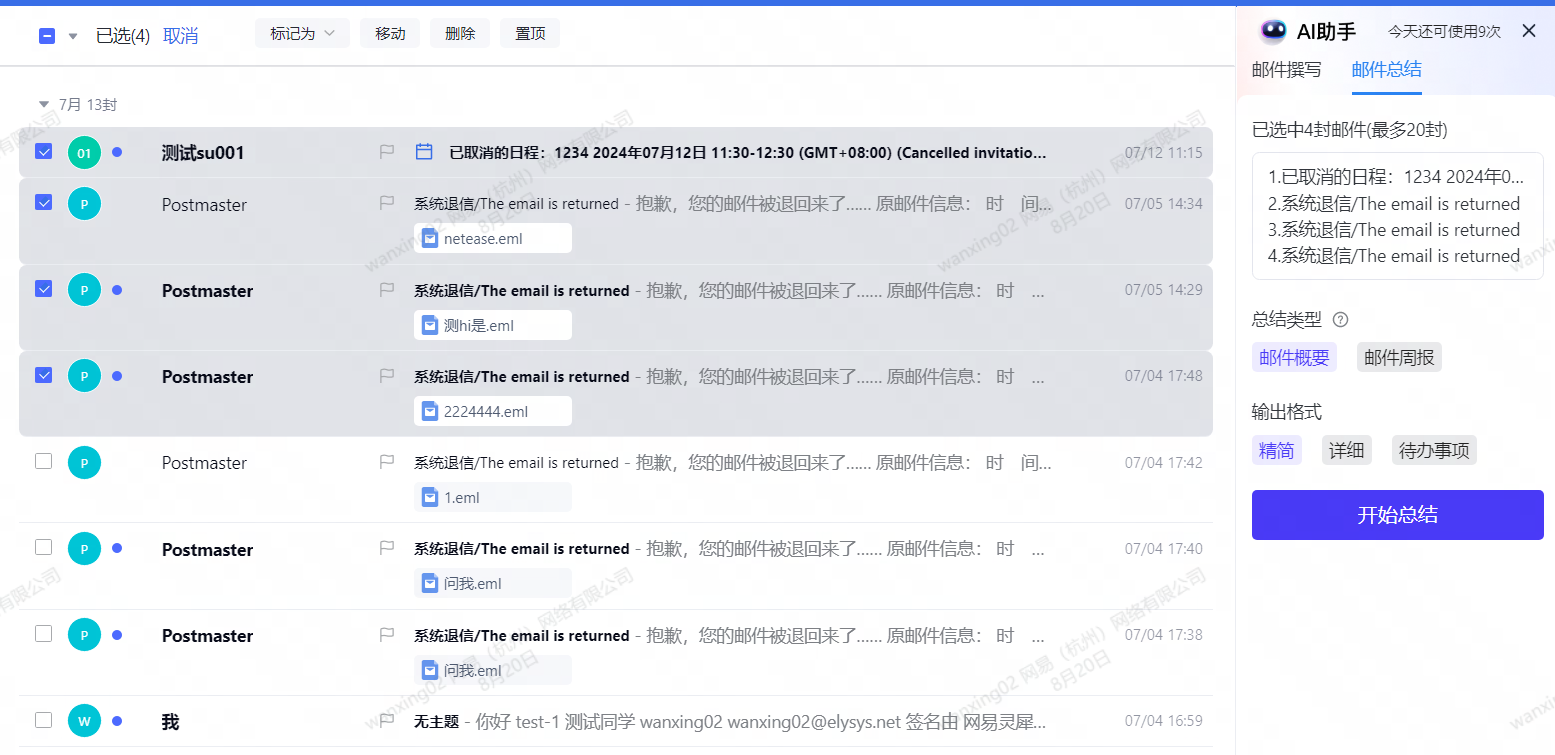The width and height of the screenshot is (1555, 755).
Task: Check the 07/04 17:40 Postmaster email
Action: pos(43,547)
